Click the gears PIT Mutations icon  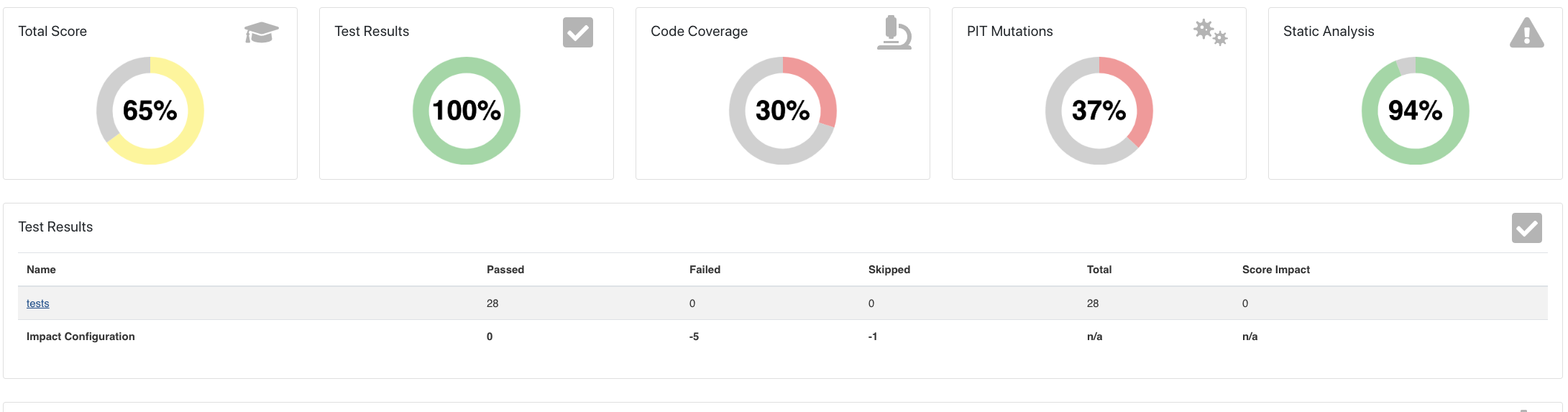click(1210, 32)
